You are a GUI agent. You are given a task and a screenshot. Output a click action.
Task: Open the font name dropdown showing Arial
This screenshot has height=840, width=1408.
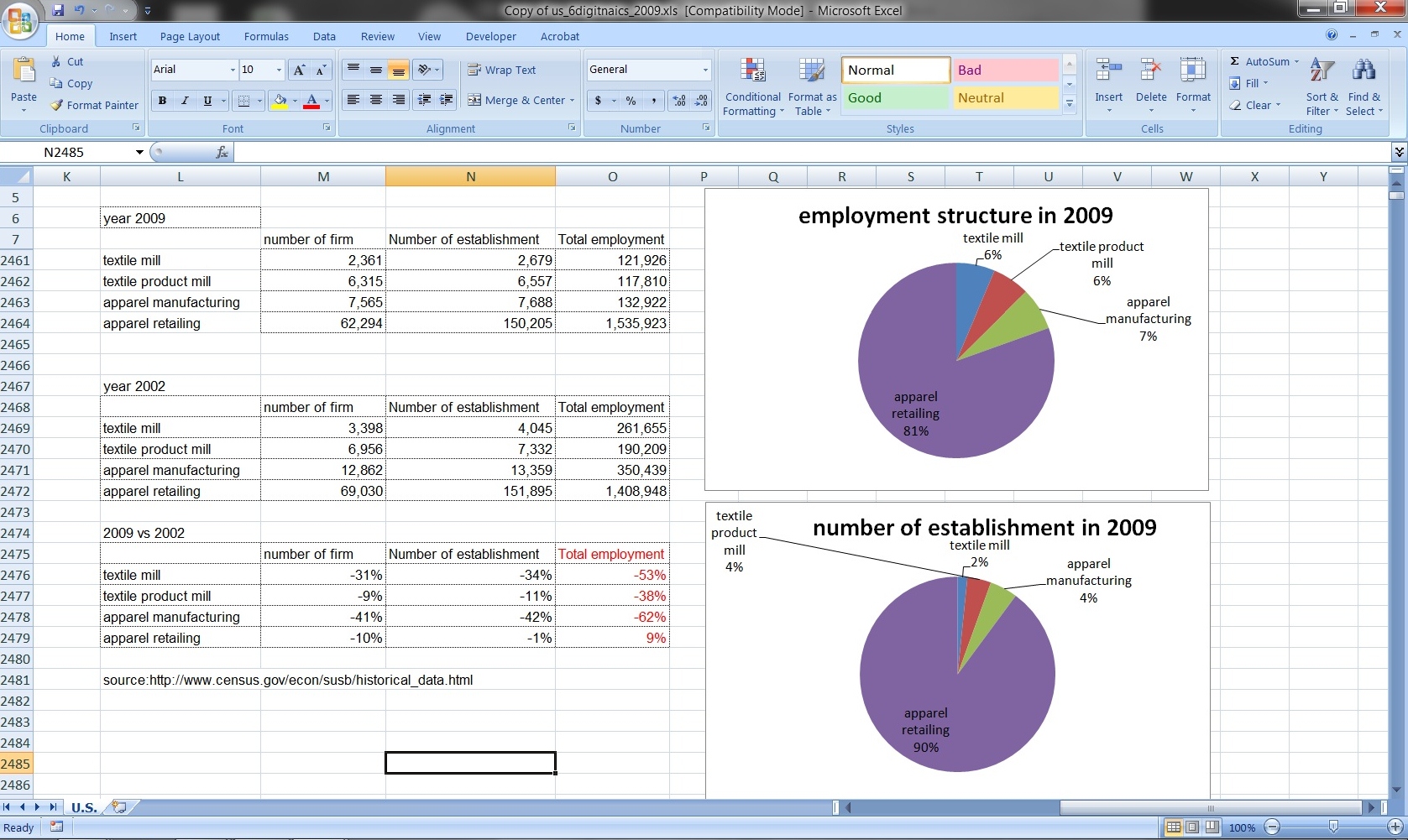tap(233, 70)
